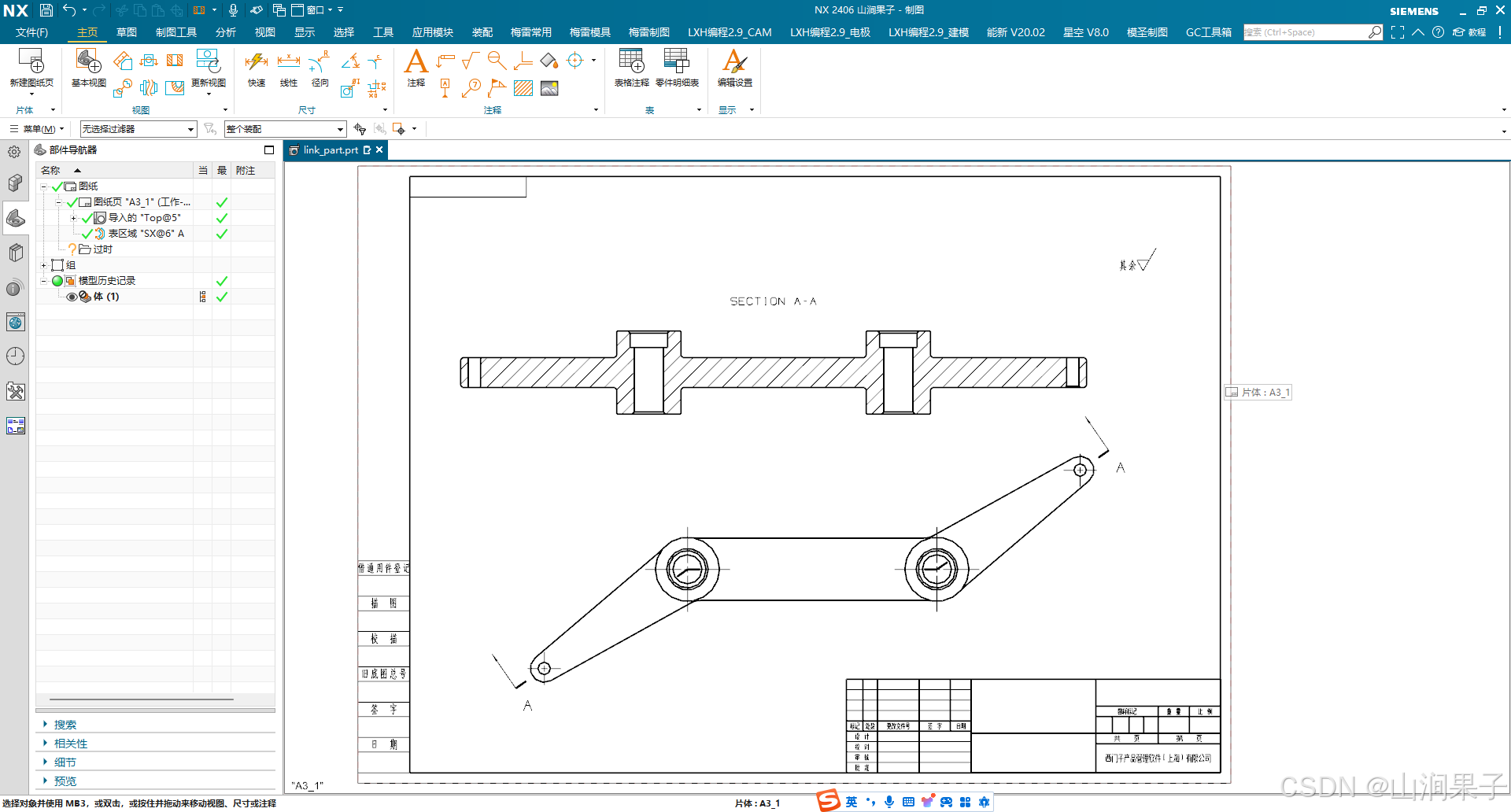The height and width of the screenshot is (812, 1511).
Task: Toggle checkmark on 表区域 "SX@6" A
Action: point(87,234)
